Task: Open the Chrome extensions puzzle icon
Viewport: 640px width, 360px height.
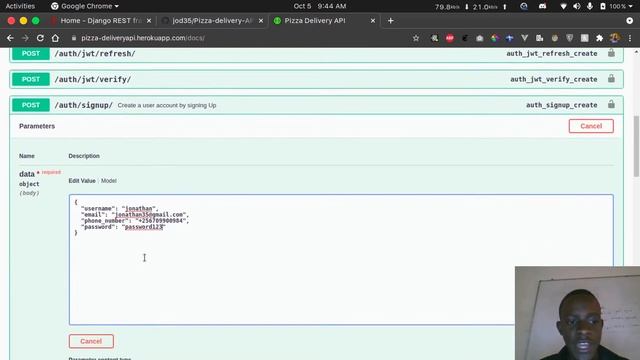Action: point(599,38)
